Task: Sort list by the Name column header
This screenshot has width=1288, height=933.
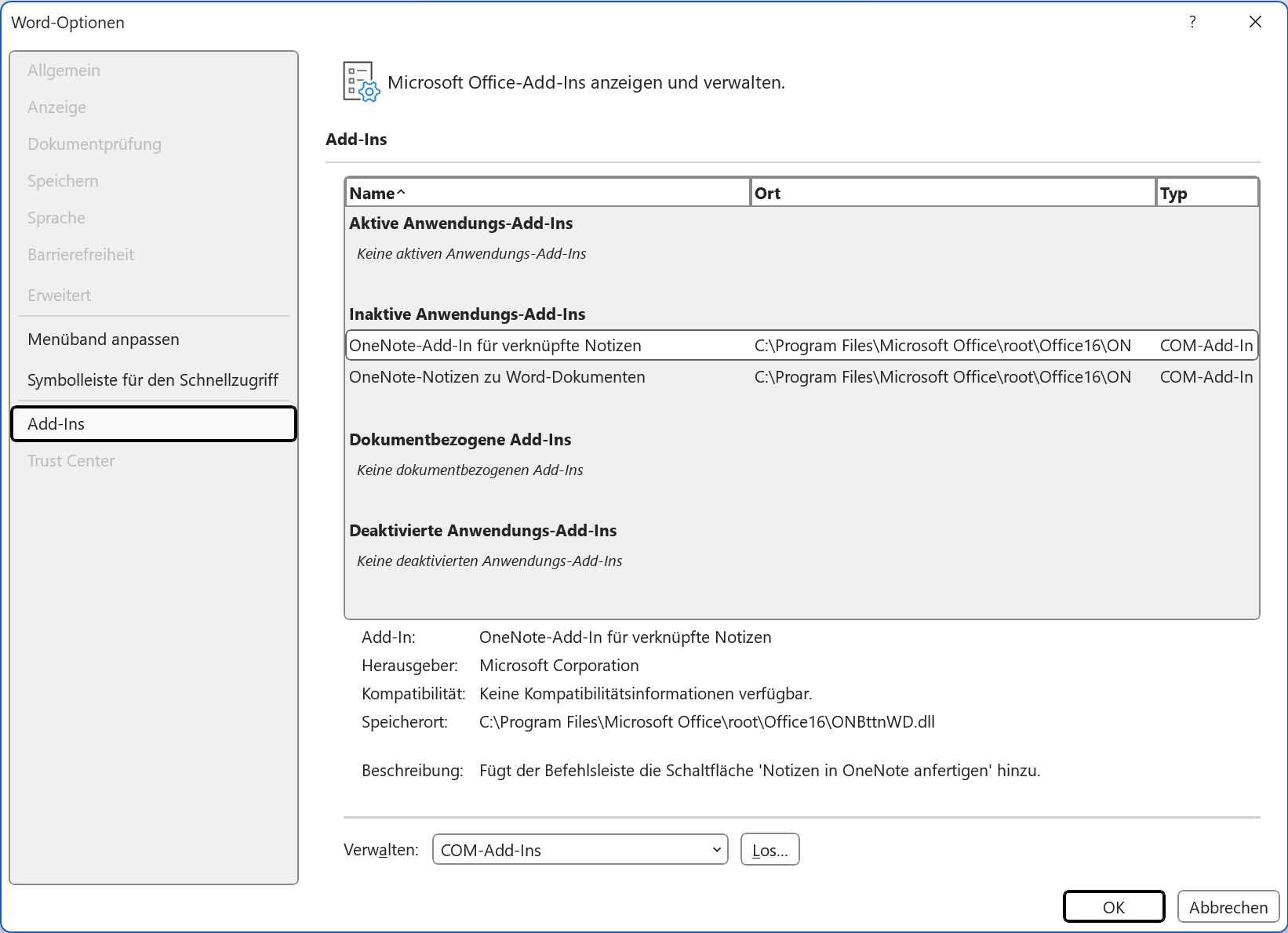Action: tap(547, 193)
